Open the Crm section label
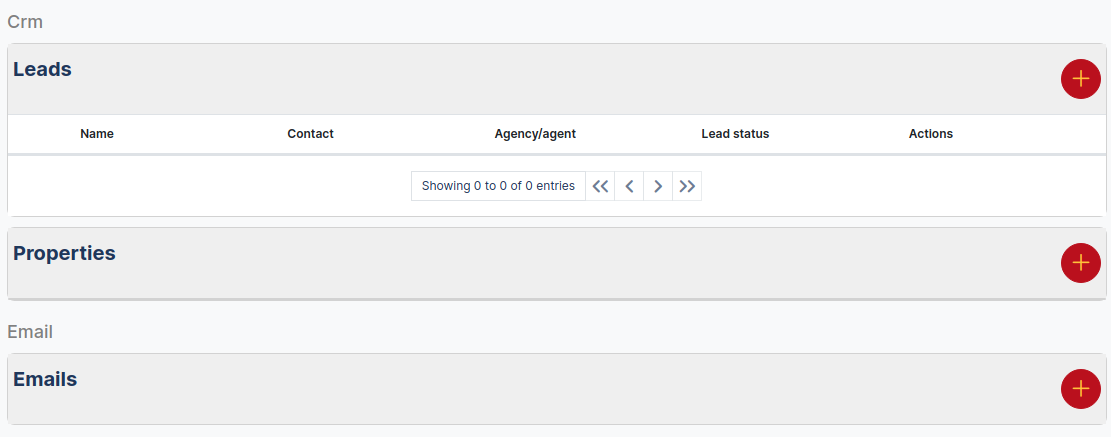 click(25, 21)
